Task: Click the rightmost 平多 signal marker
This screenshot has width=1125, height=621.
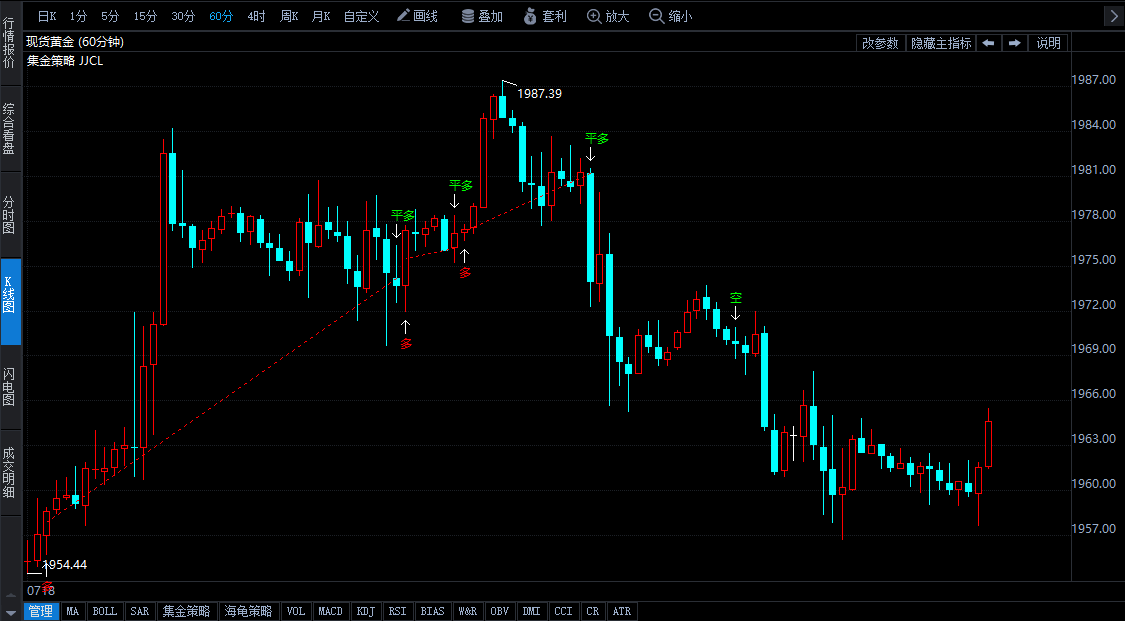Action: click(x=596, y=138)
